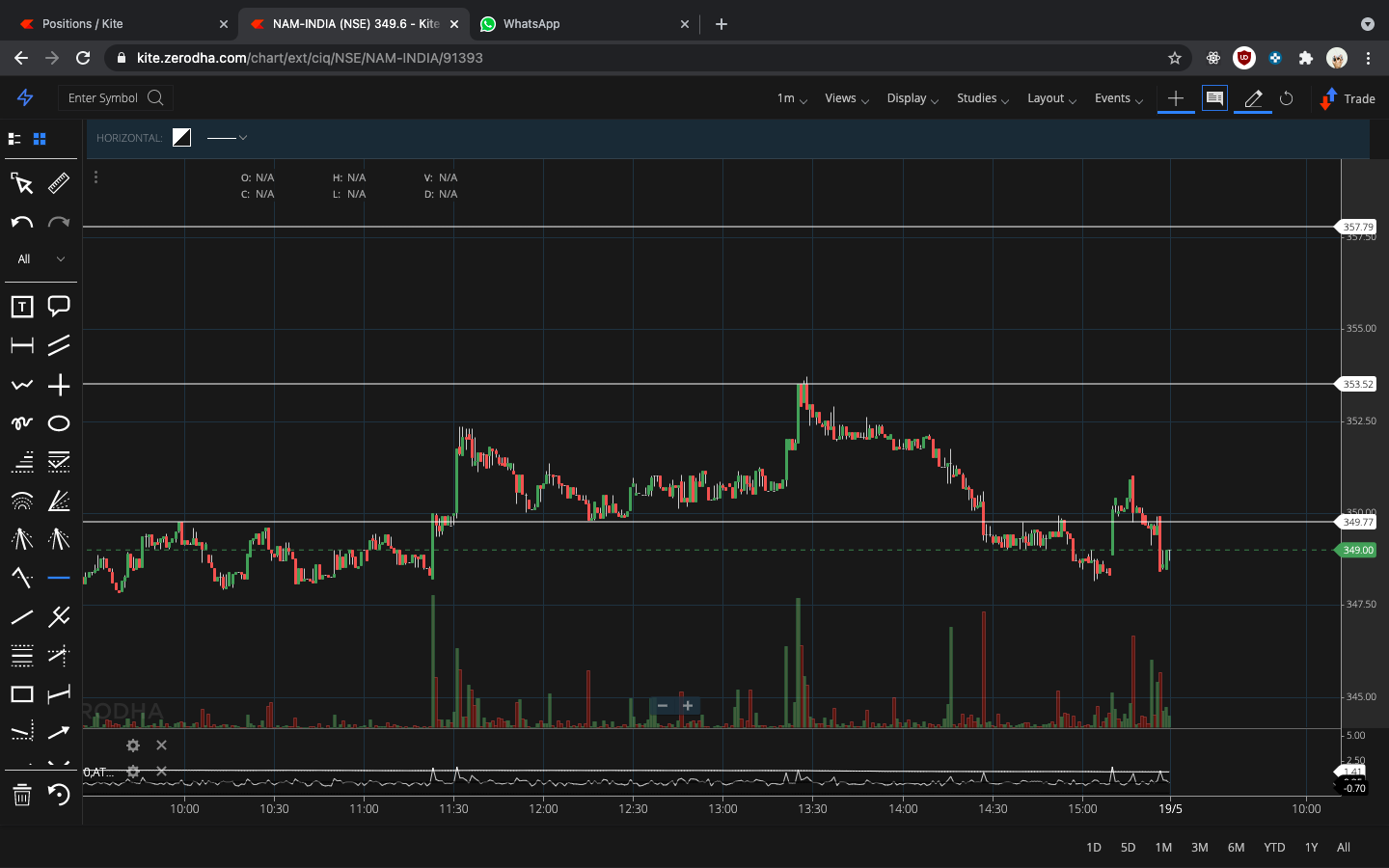Open the line style dropdown beside HORIZONTAL
Screen dimensions: 1389x868
click(228, 138)
